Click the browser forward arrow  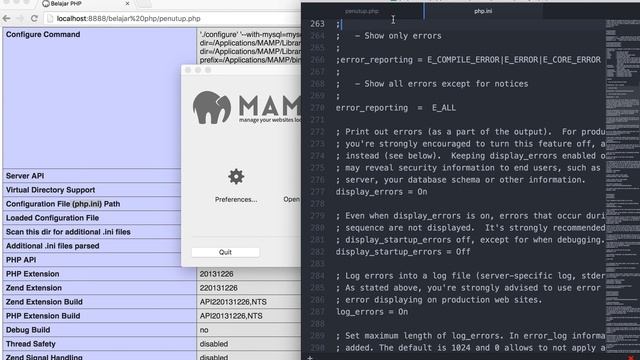pyautogui.click(x=20, y=19)
